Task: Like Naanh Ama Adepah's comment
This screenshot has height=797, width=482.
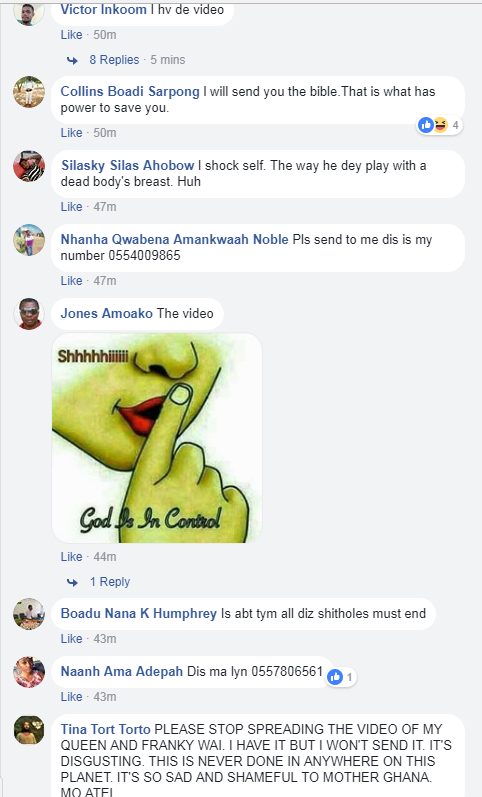Action: pos(71,697)
